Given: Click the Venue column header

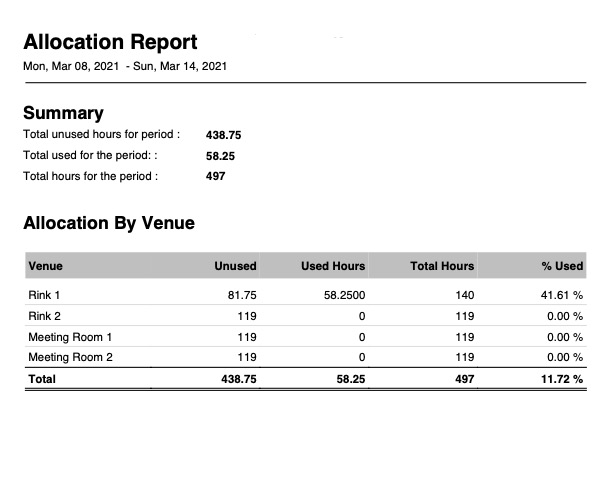Looking at the screenshot, I should 46,266.
